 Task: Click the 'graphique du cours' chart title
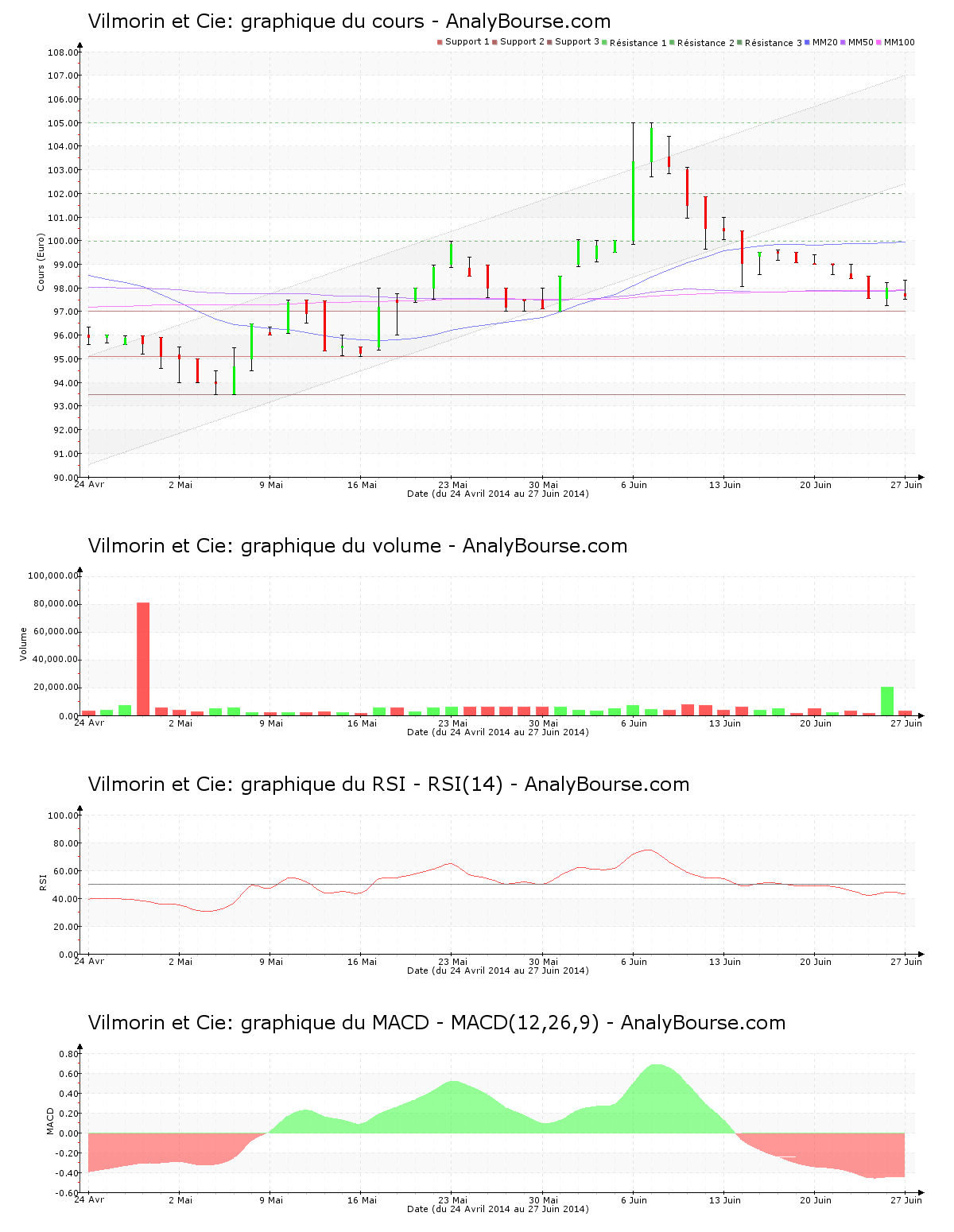(349, 21)
